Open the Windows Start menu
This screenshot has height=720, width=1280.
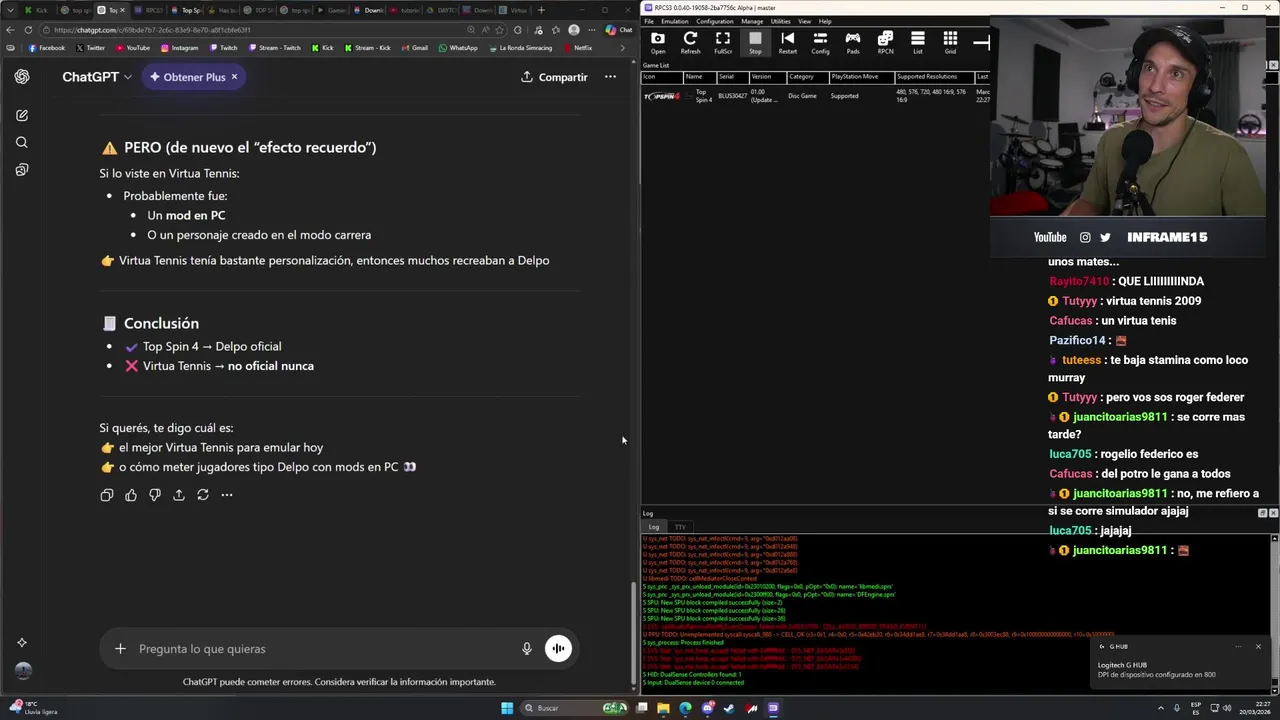pos(507,708)
